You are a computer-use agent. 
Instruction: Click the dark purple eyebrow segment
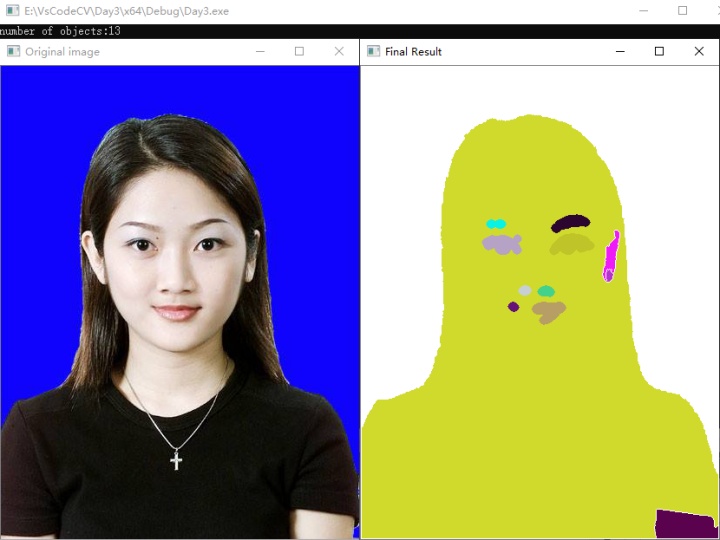(x=571, y=223)
